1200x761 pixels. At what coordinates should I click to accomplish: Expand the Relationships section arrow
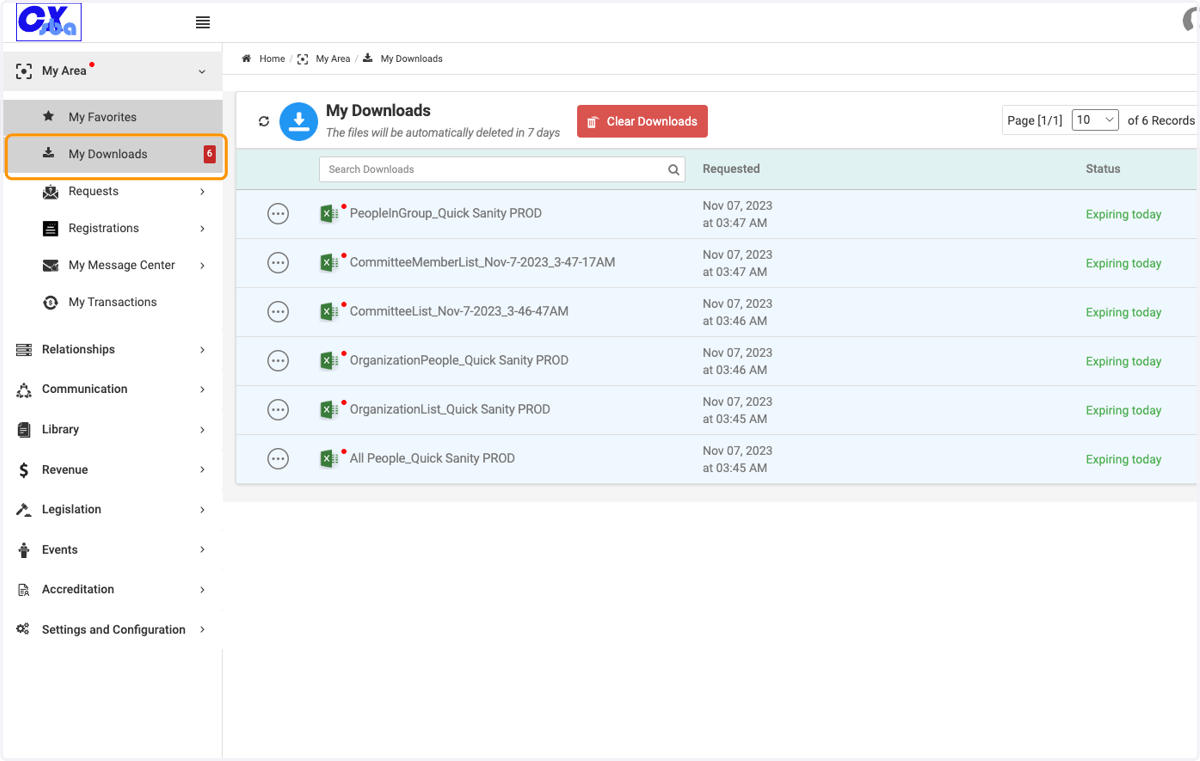[x=202, y=350]
